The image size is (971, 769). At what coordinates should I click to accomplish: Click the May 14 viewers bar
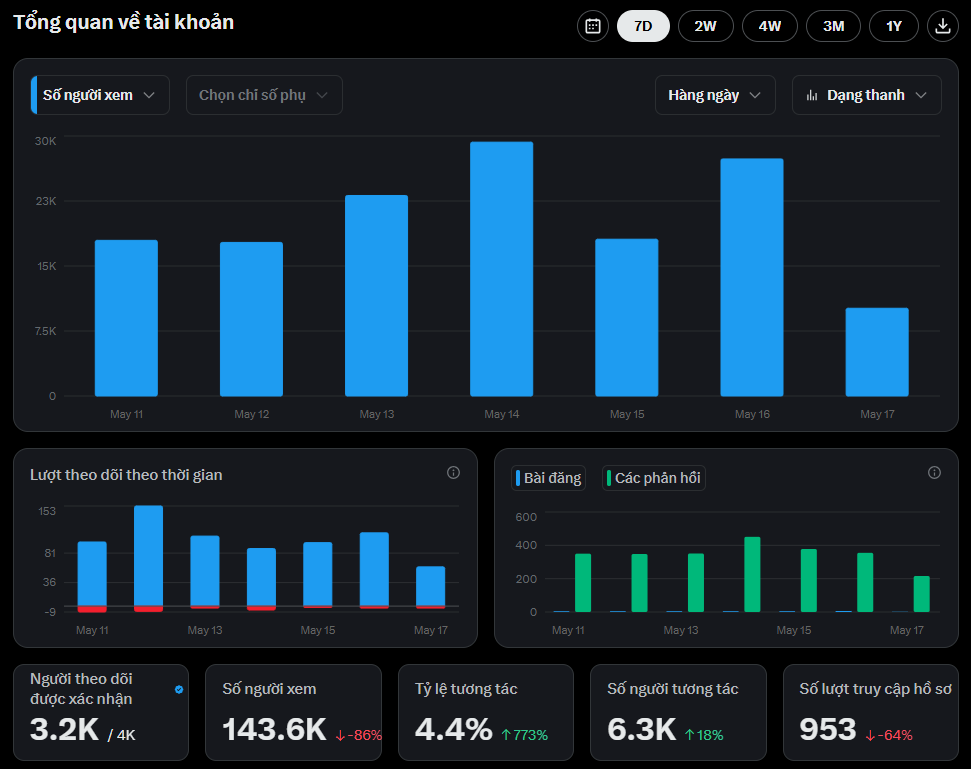[502, 269]
